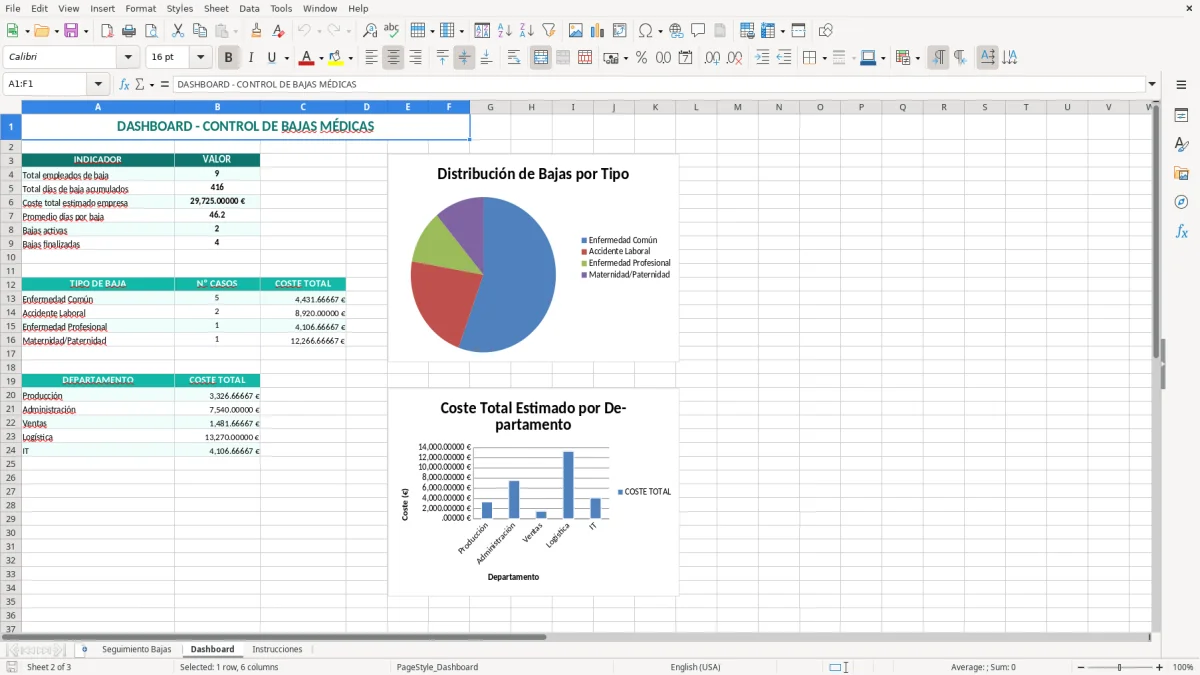Format cell as percent
This screenshot has width=1200, height=675.
[x=641, y=58]
